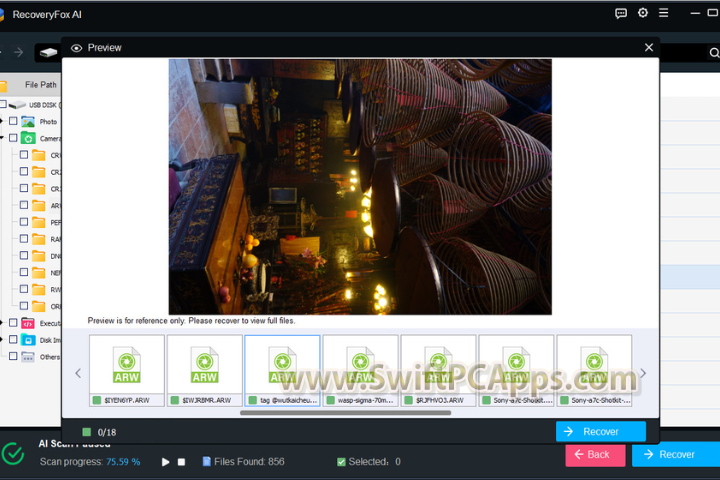Click the NE folder icon in tree
Image resolution: width=720 pixels, height=480 pixels.
coord(39,272)
